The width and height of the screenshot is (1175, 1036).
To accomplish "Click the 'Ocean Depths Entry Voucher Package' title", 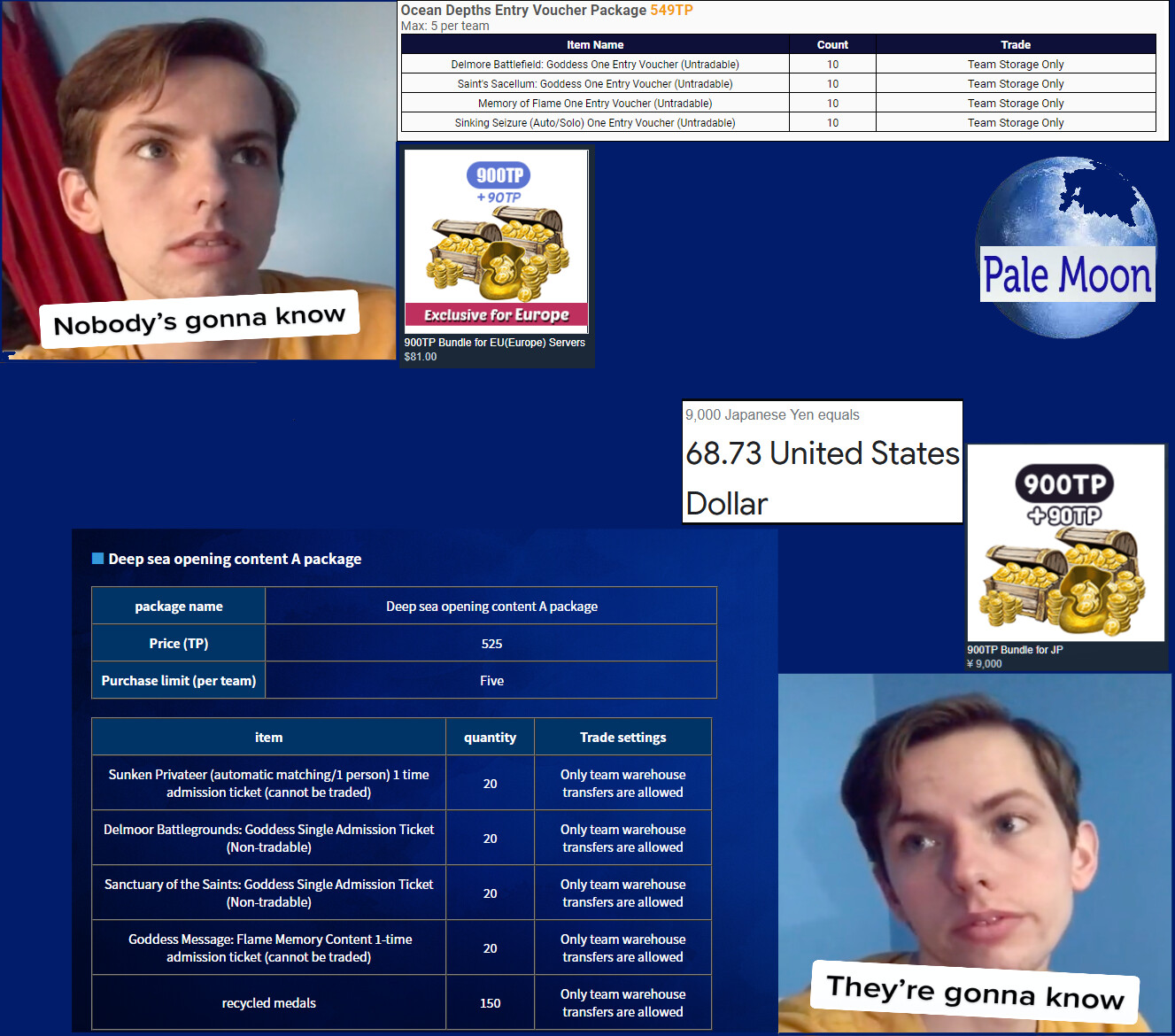I will tap(523, 11).
